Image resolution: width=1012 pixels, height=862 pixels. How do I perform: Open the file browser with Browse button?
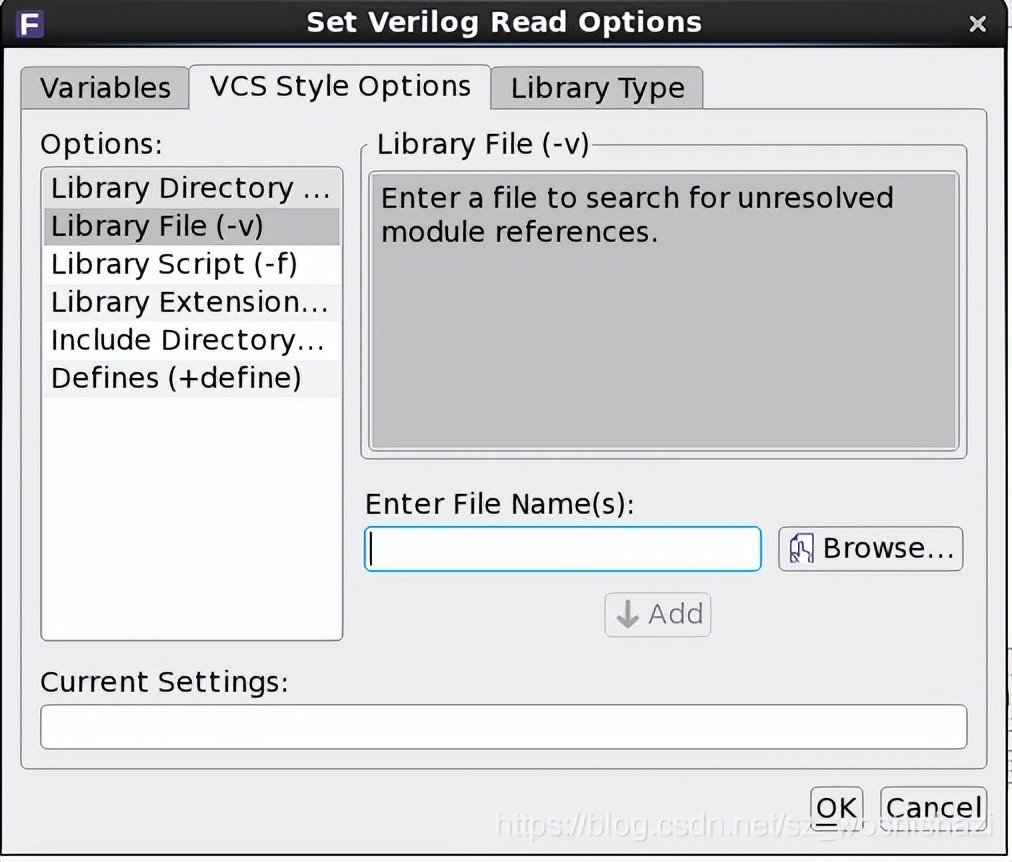pyautogui.click(x=870, y=549)
